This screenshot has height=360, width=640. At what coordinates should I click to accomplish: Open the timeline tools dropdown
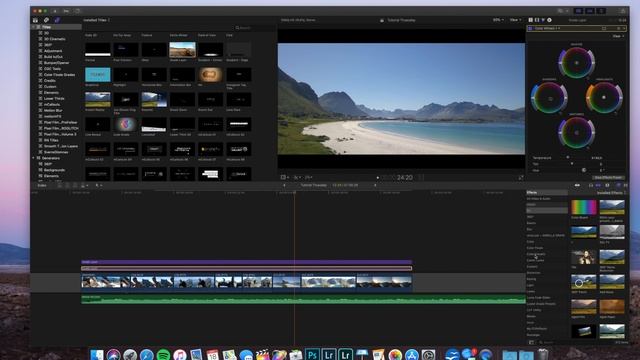[x=98, y=185]
